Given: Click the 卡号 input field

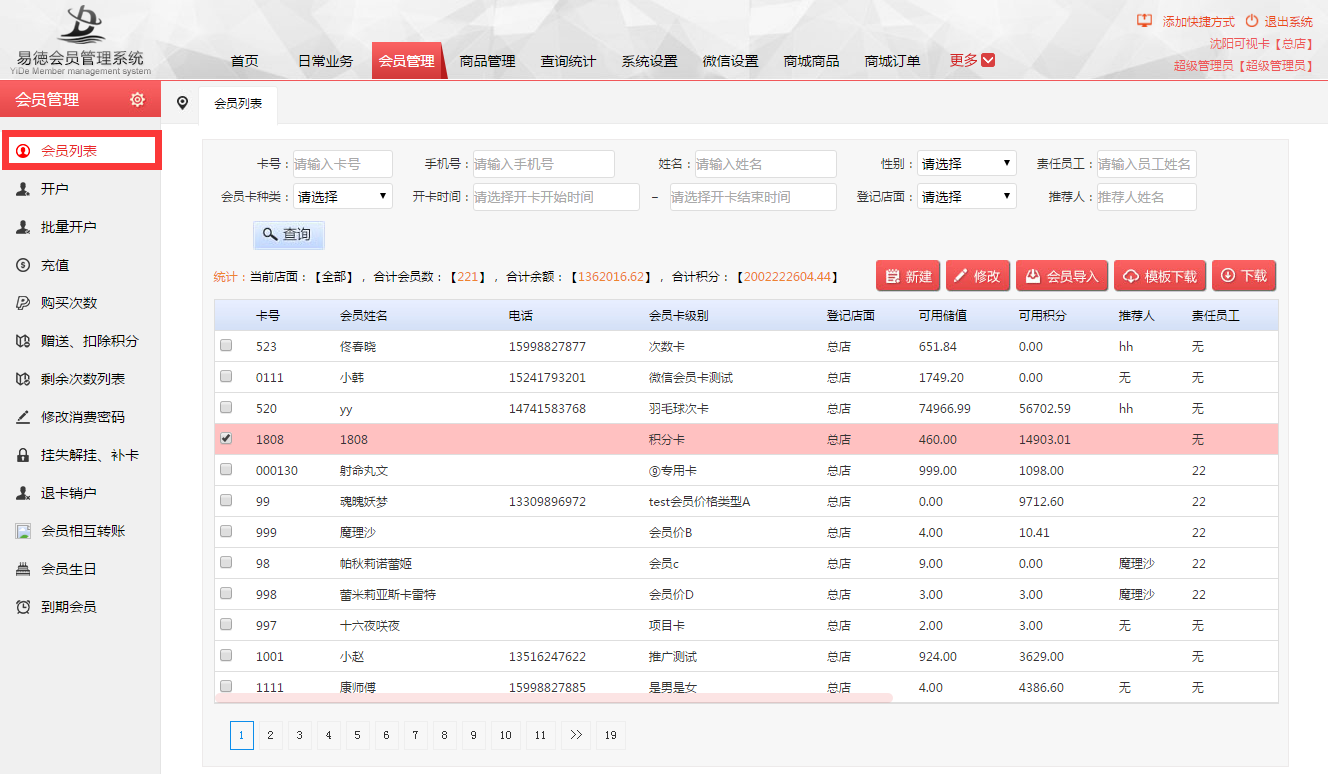Looking at the screenshot, I should [x=343, y=164].
